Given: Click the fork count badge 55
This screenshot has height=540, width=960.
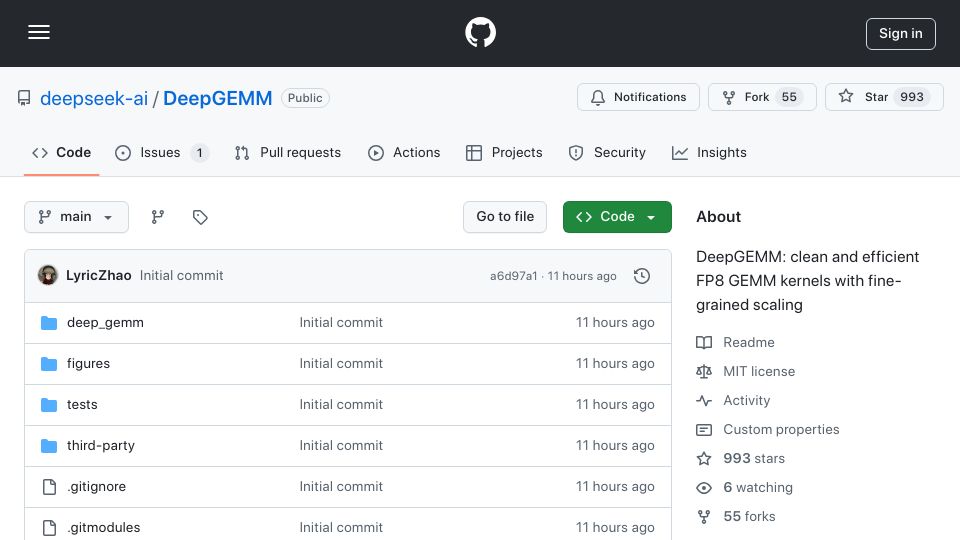Looking at the screenshot, I should pos(789,97).
